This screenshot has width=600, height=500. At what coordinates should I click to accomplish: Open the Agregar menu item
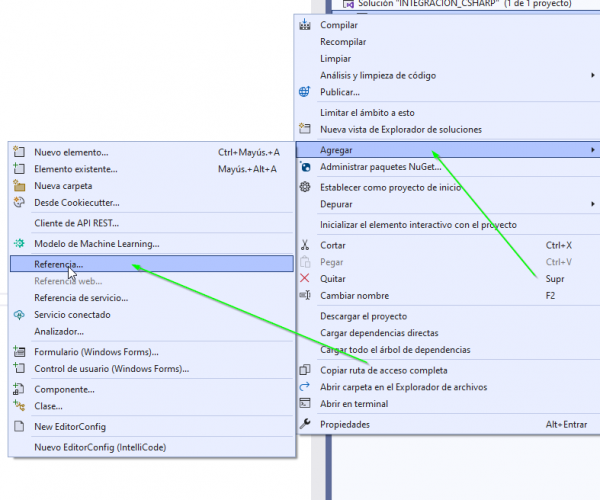coord(448,150)
